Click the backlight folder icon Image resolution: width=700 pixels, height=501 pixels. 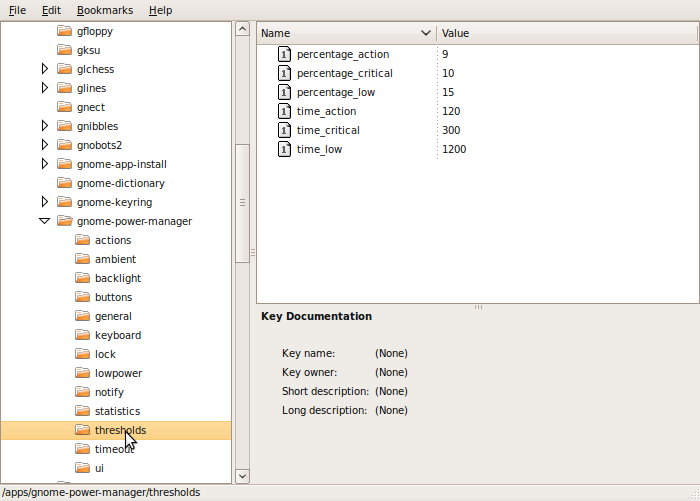[83, 278]
